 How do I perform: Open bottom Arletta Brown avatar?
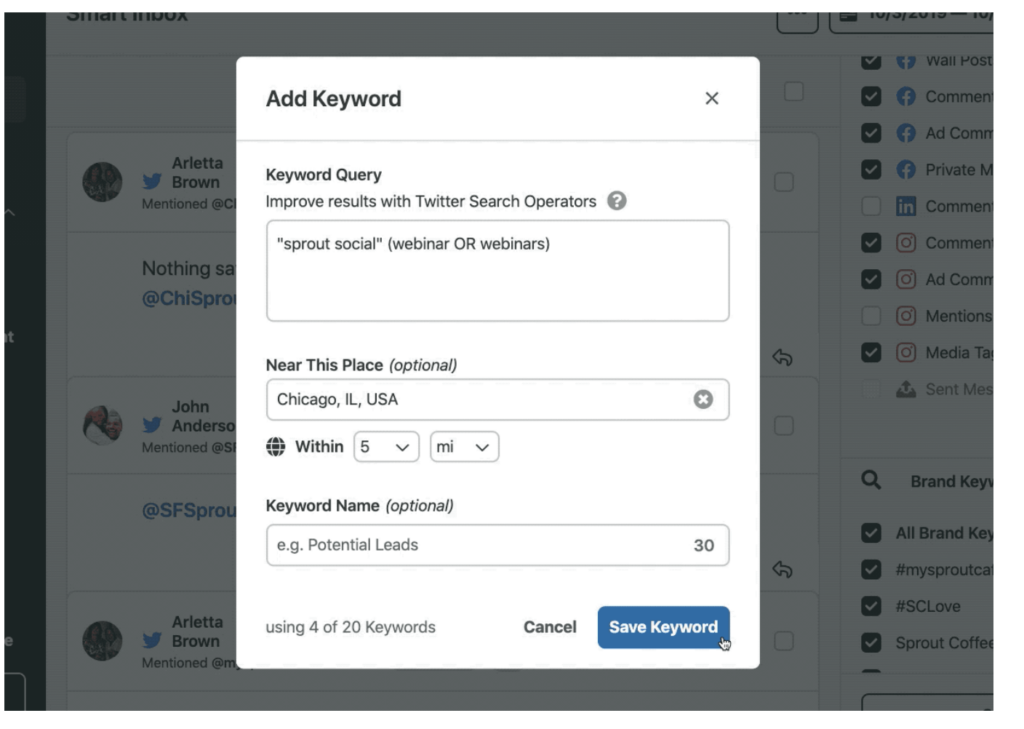coord(103,640)
